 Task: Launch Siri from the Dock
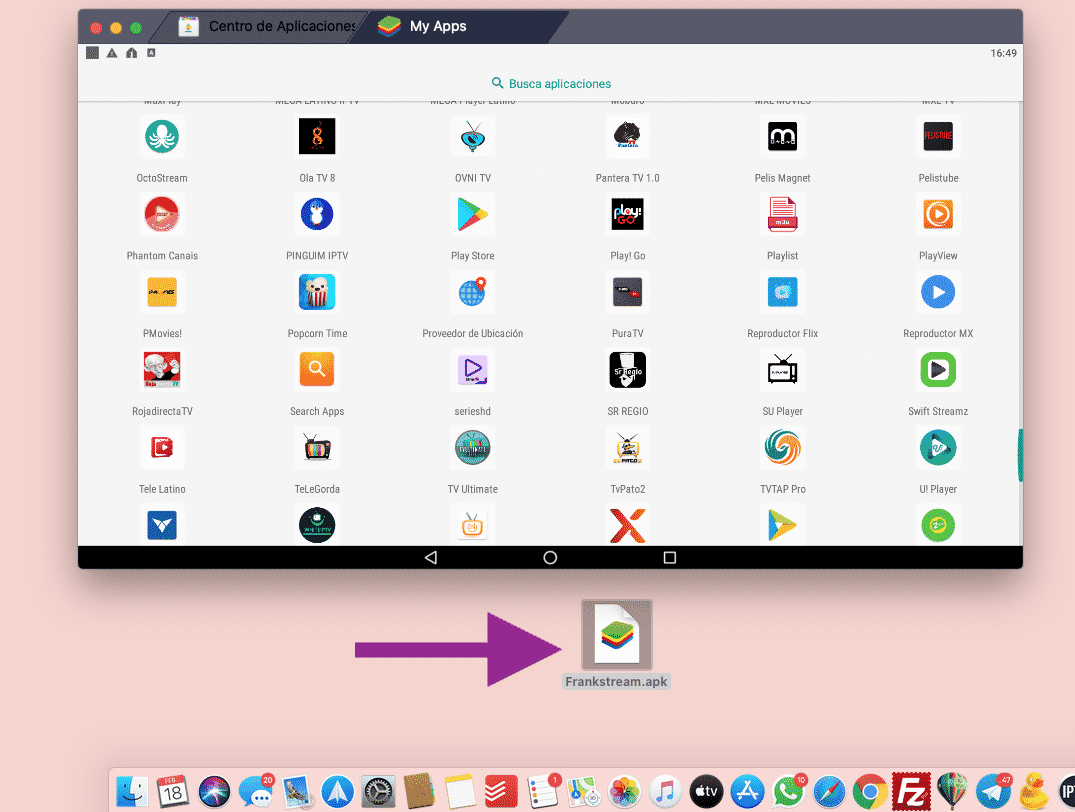point(214,792)
